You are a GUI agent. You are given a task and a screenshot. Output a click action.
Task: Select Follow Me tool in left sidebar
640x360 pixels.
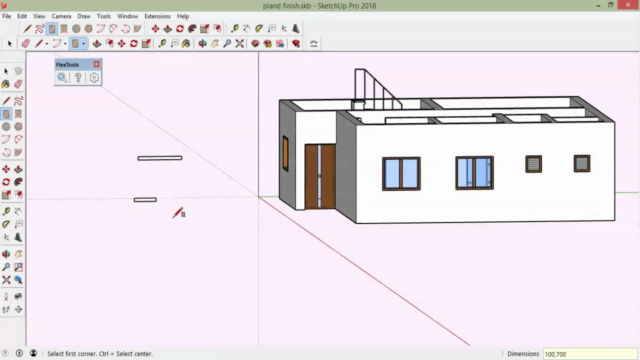point(18,182)
